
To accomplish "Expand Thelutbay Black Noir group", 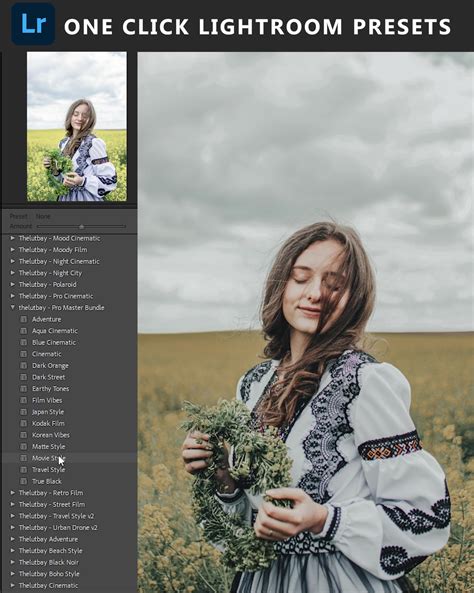I will tap(12, 562).
